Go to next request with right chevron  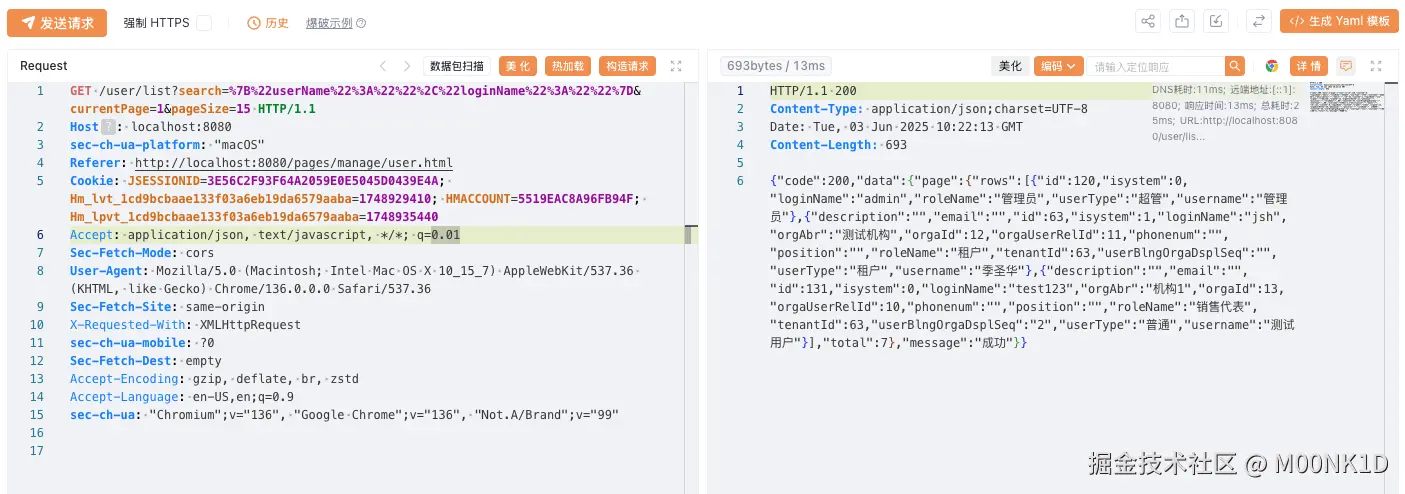click(x=407, y=66)
